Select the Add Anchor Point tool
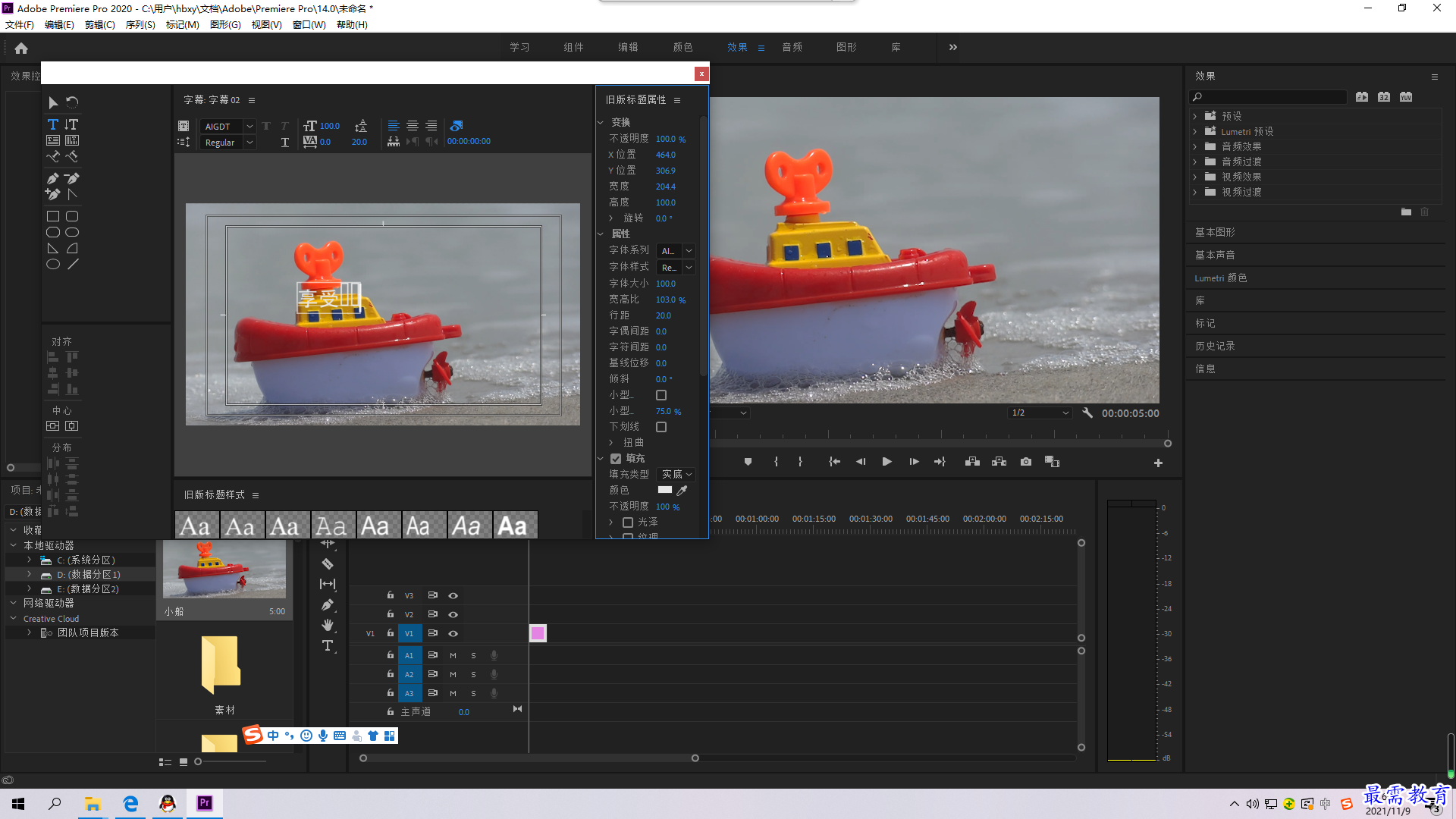 point(53,194)
